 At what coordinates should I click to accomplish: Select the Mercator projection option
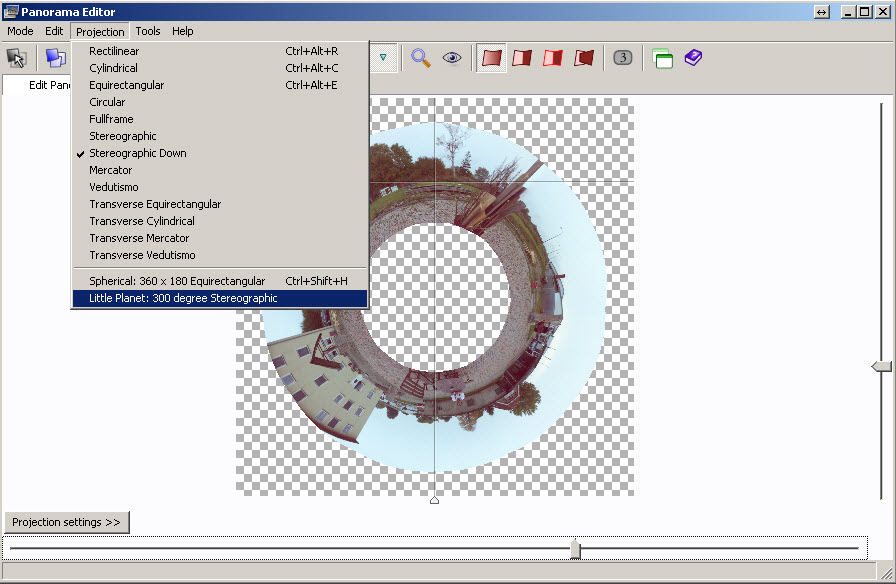click(x=110, y=170)
